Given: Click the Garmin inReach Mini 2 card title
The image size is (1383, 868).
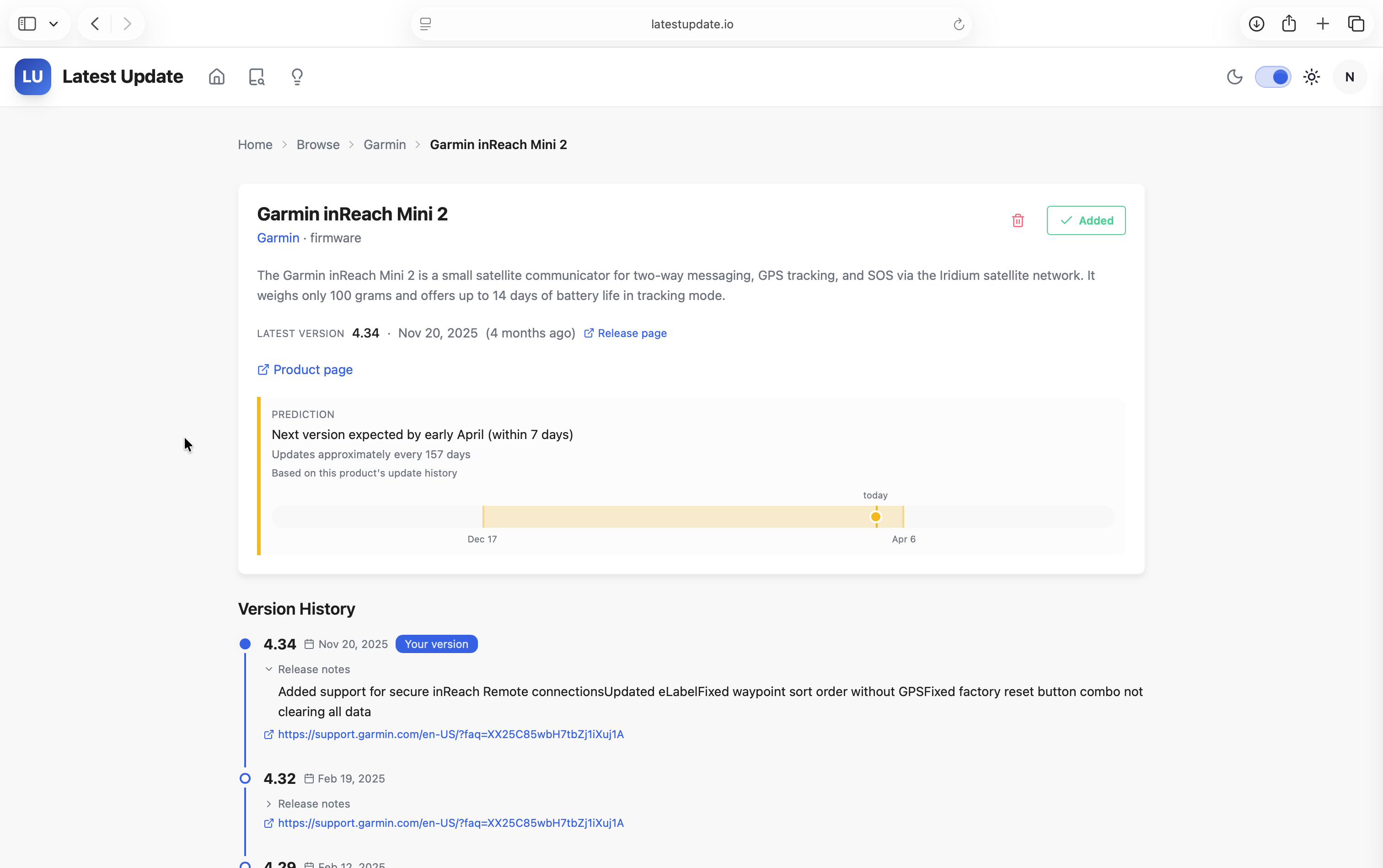Looking at the screenshot, I should (353, 214).
